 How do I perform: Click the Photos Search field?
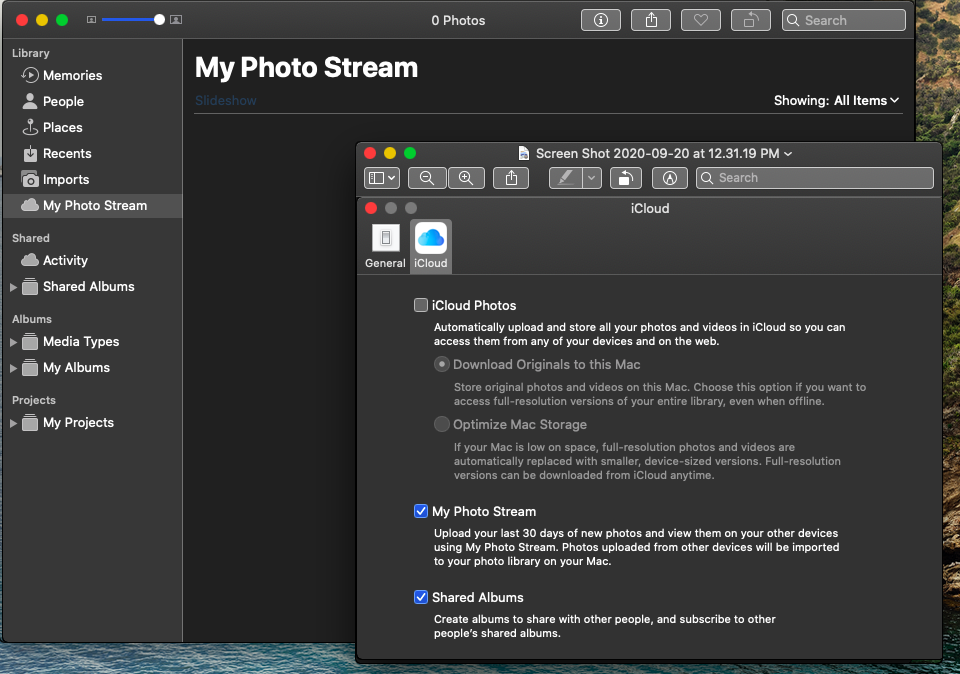(x=844, y=20)
